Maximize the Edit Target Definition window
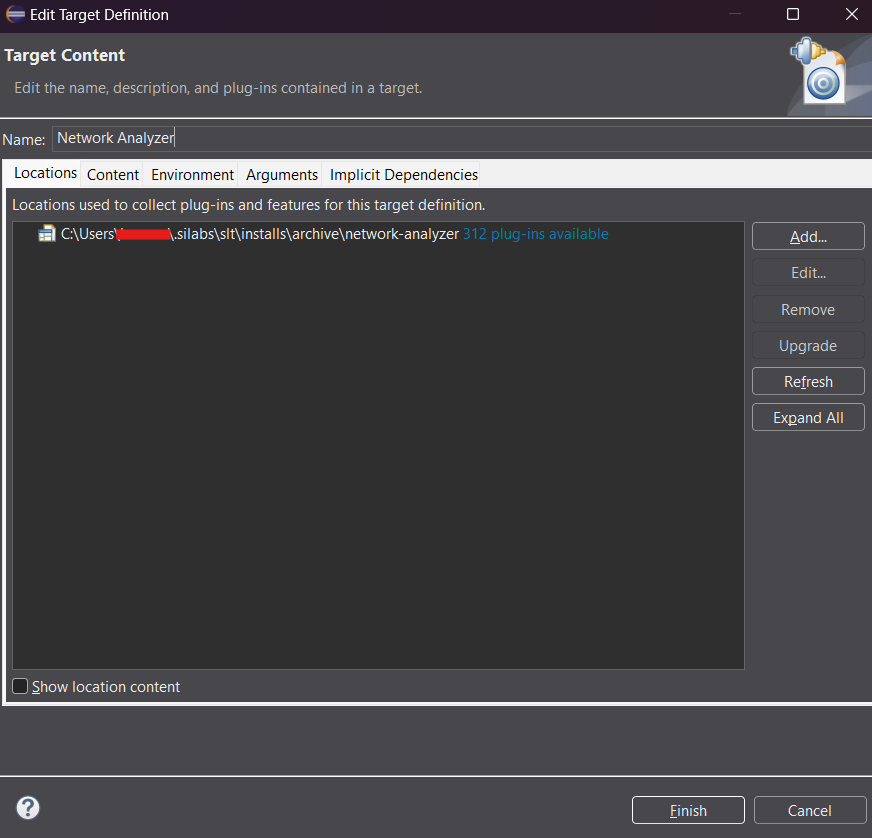The image size is (872, 838). point(793,14)
